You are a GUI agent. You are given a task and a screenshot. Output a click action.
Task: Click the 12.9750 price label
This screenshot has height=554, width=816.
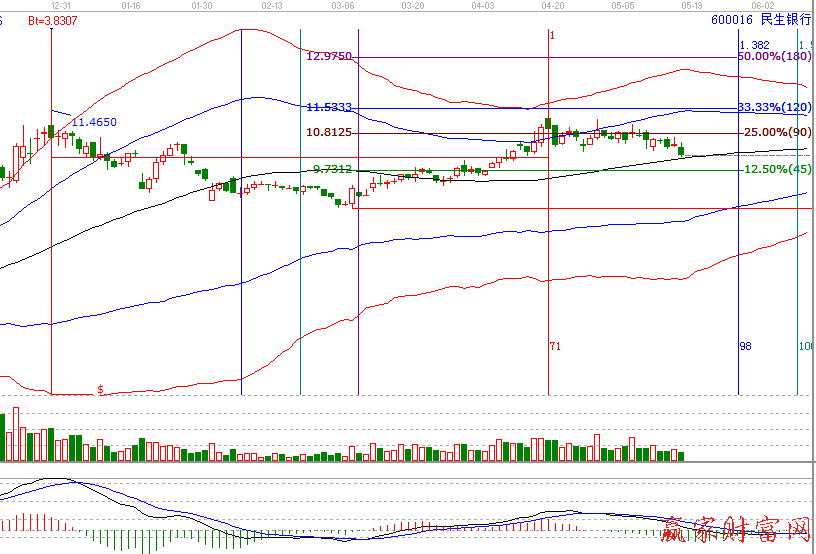point(330,57)
